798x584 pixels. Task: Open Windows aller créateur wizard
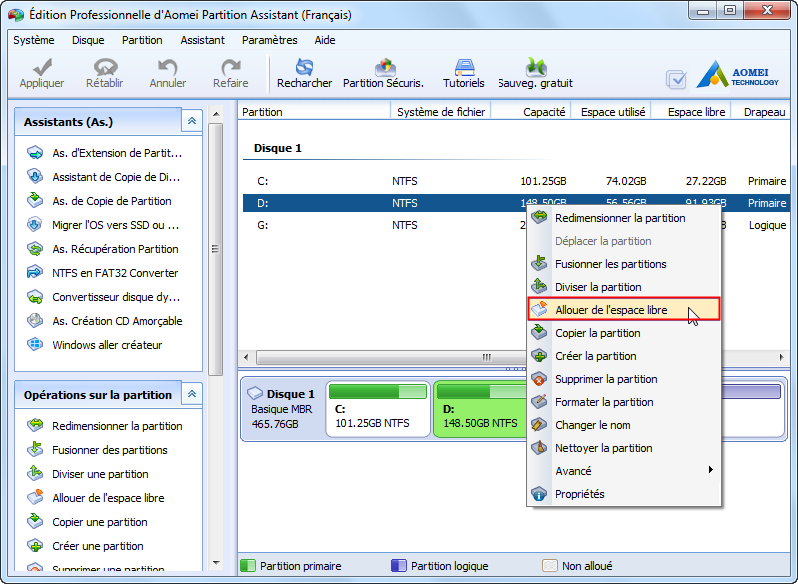95,345
